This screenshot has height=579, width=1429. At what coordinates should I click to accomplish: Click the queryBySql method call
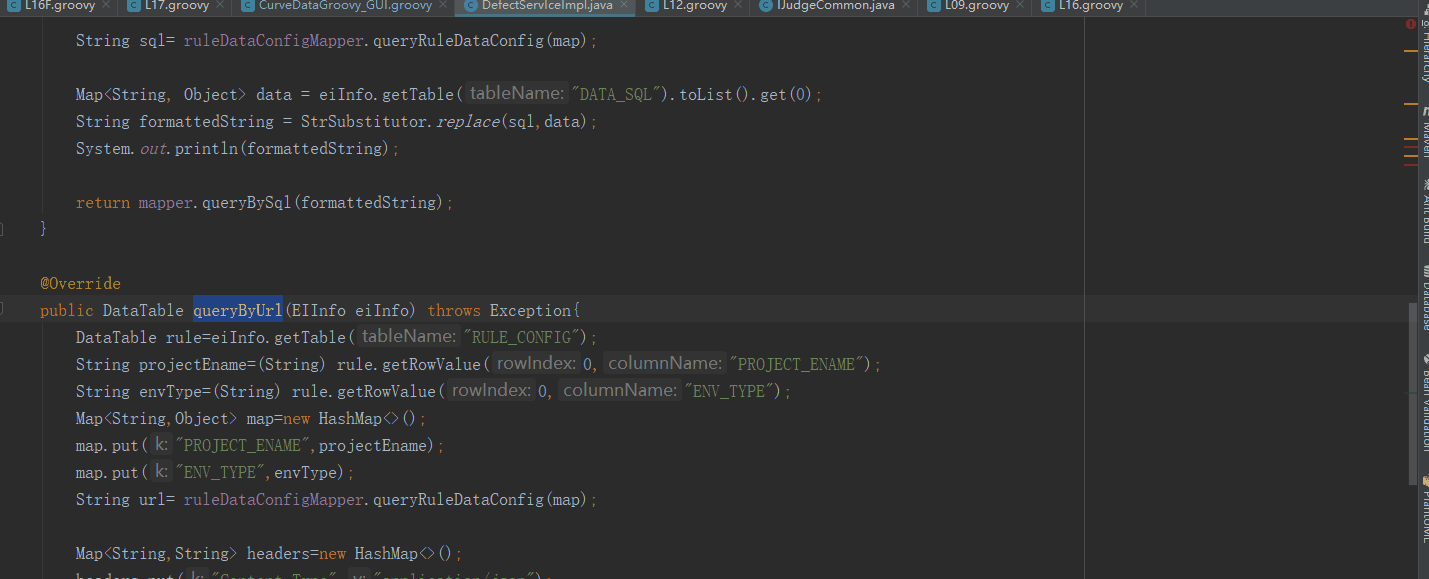246,203
